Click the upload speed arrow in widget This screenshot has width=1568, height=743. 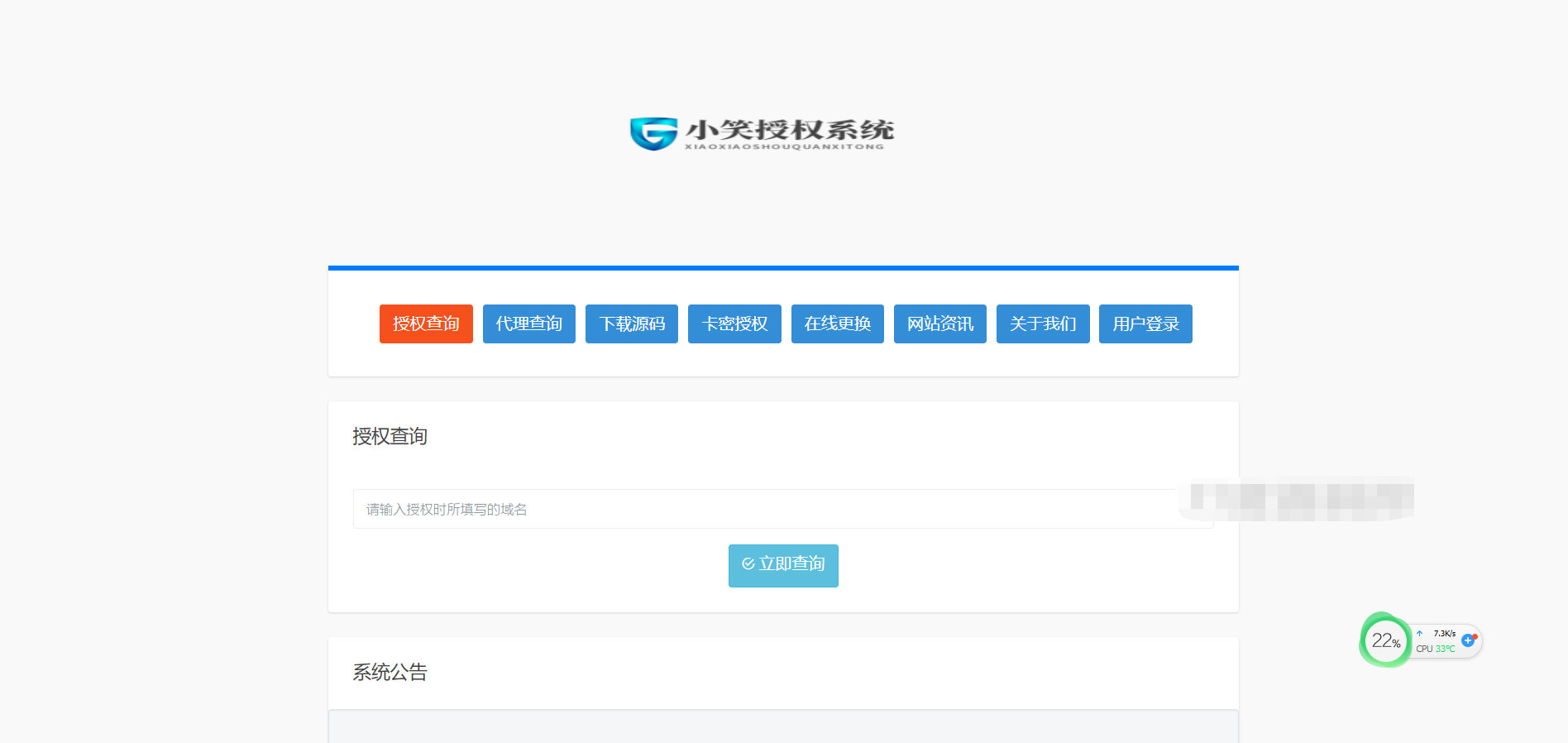click(1420, 634)
